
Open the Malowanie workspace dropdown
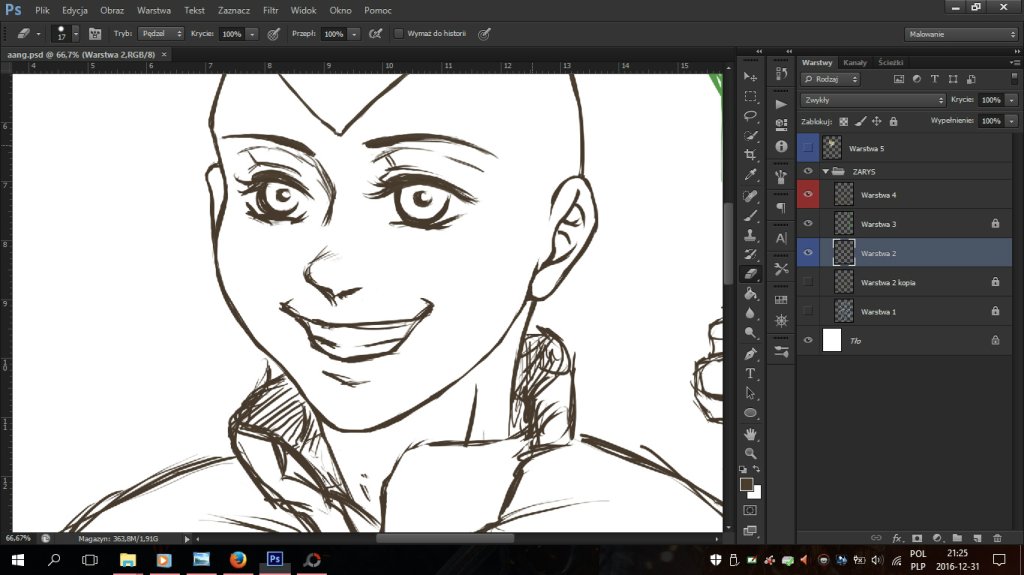(x=961, y=34)
